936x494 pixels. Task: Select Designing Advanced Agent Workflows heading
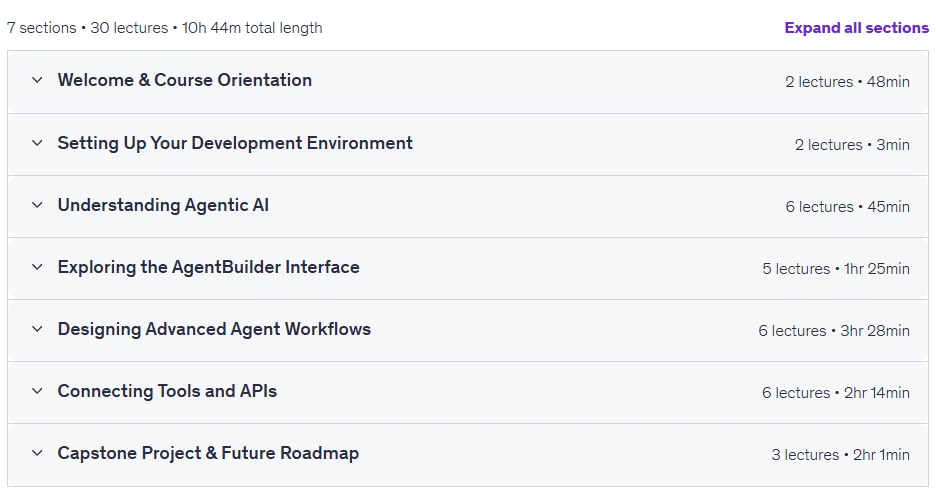pyautogui.click(x=214, y=329)
